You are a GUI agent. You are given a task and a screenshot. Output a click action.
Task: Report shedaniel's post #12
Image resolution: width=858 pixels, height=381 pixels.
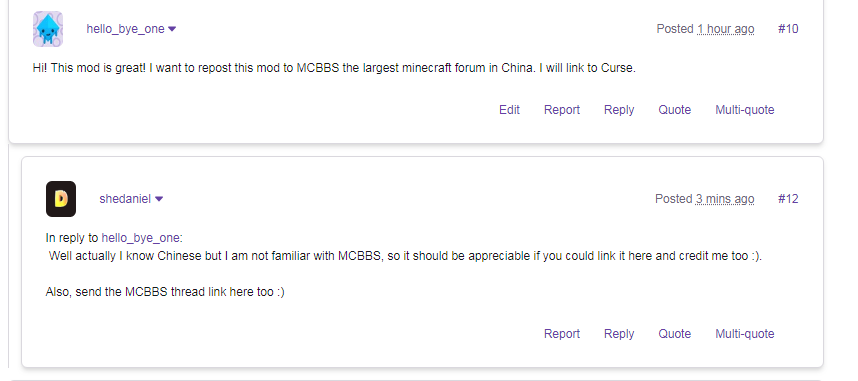pyautogui.click(x=561, y=333)
